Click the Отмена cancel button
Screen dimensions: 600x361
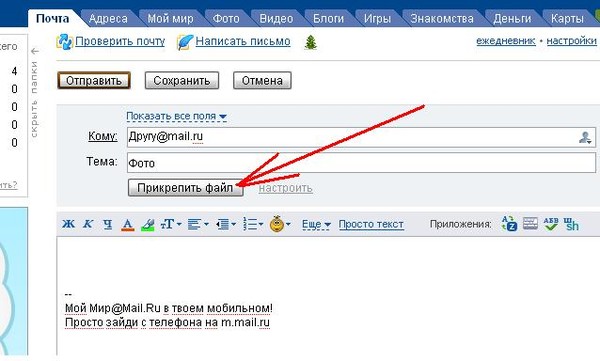pos(262,81)
